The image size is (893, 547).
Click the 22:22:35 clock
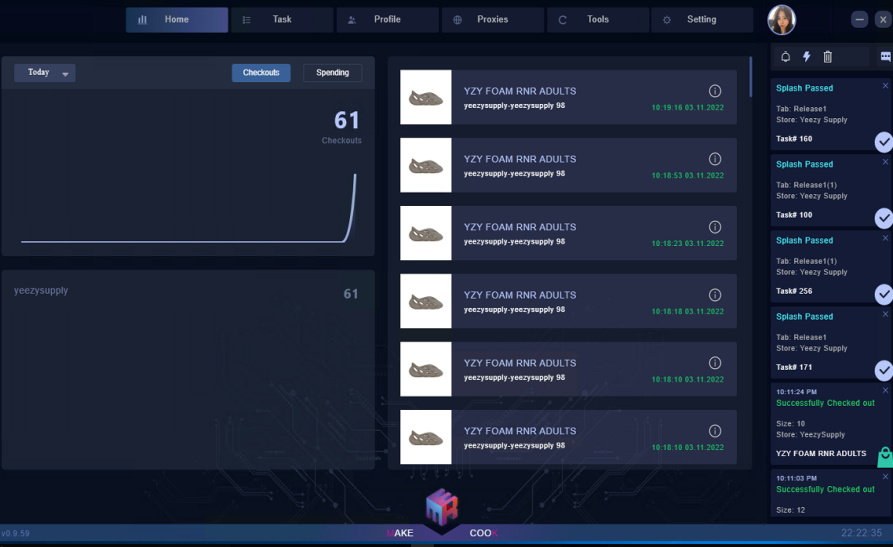861,533
